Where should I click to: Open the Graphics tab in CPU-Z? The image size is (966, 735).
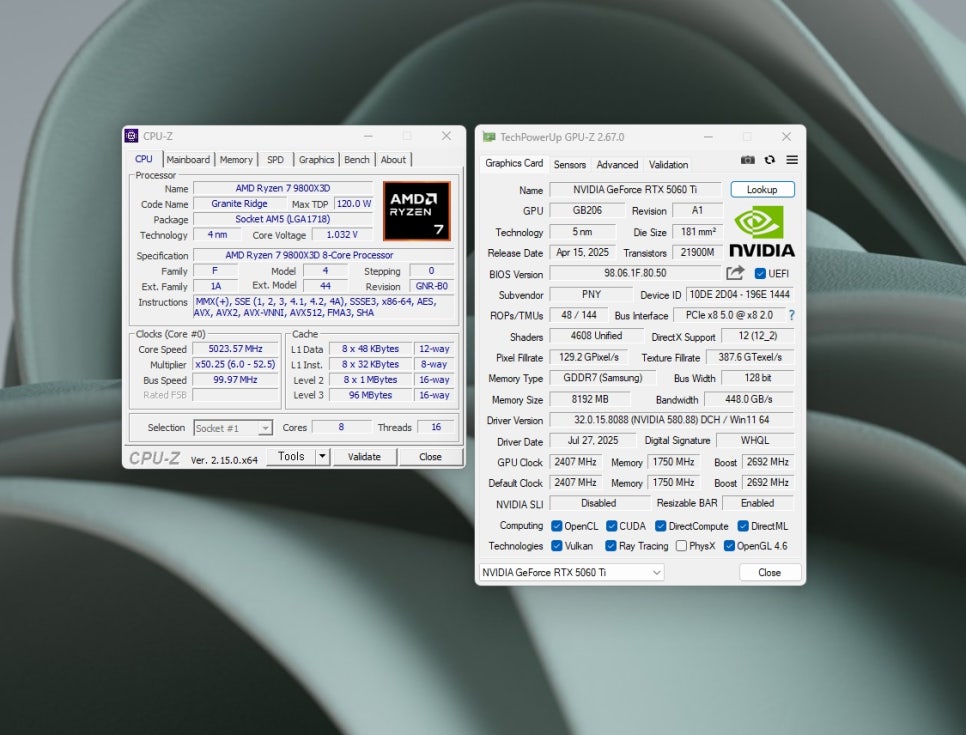click(316, 160)
